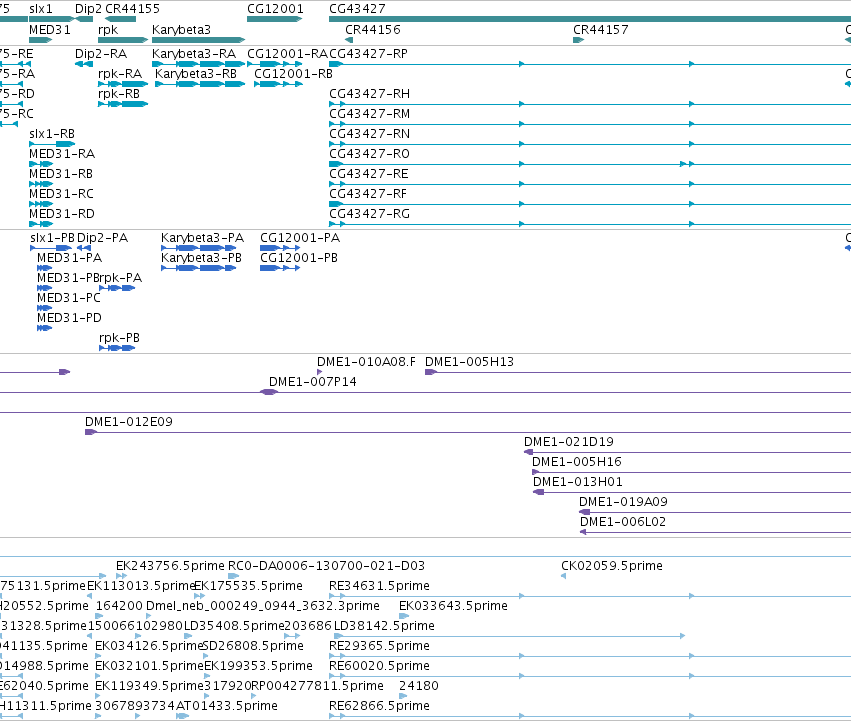Click the Karybeta3 gene label

tap(181, 30)
